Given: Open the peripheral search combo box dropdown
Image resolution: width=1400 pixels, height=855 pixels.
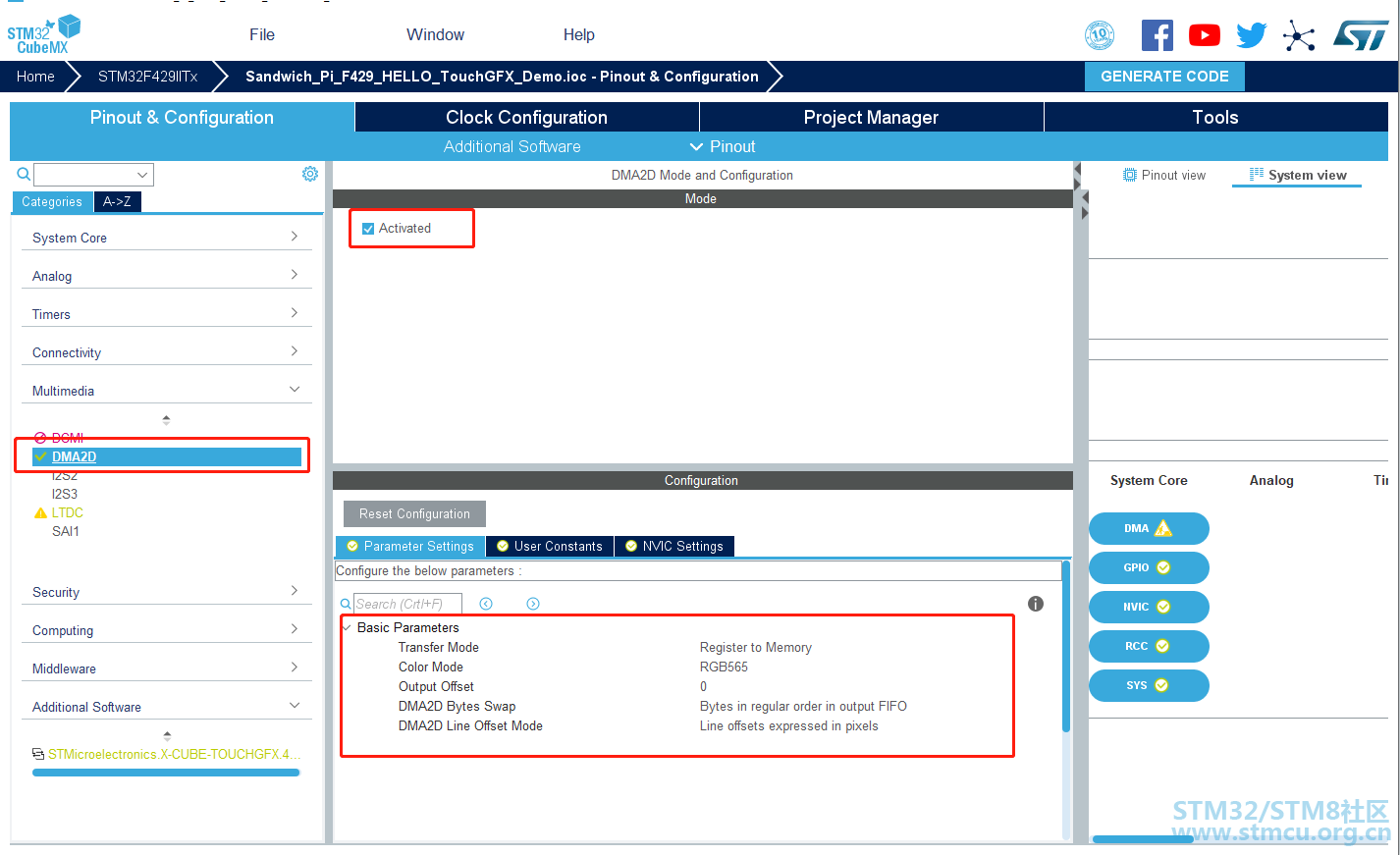Looking at the screenshot, I should [142, 175].
